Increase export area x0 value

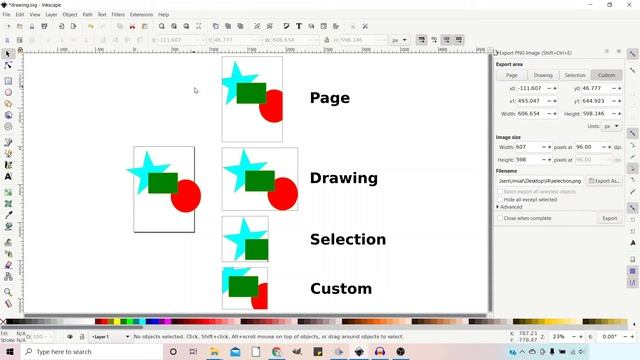click(x=555, y=88)
